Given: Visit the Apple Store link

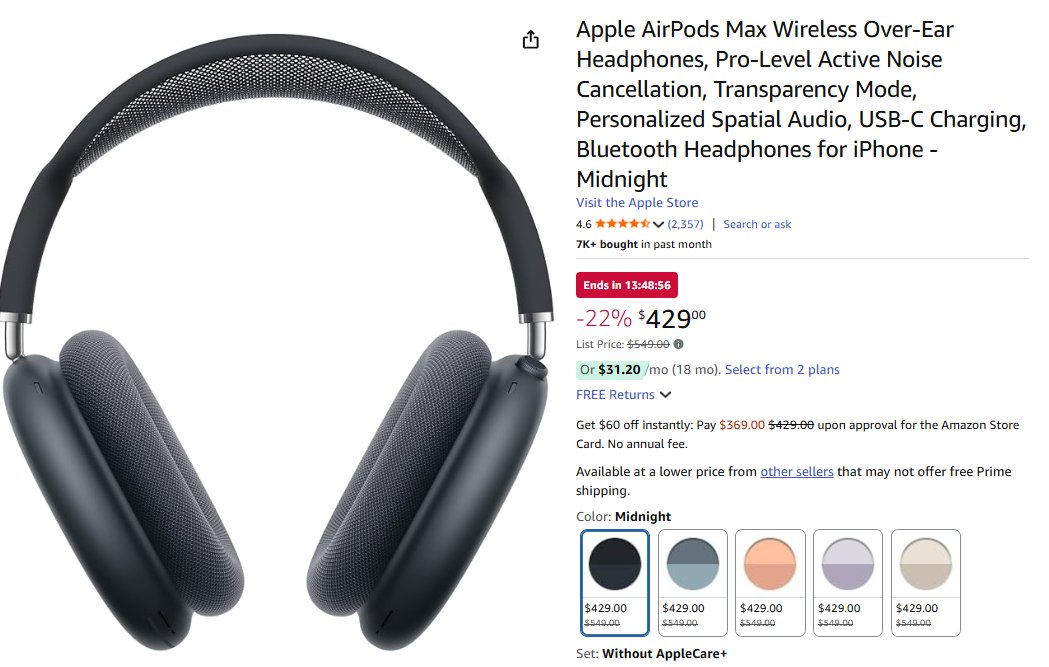Looking at the screenshot, I should point(637,202).
